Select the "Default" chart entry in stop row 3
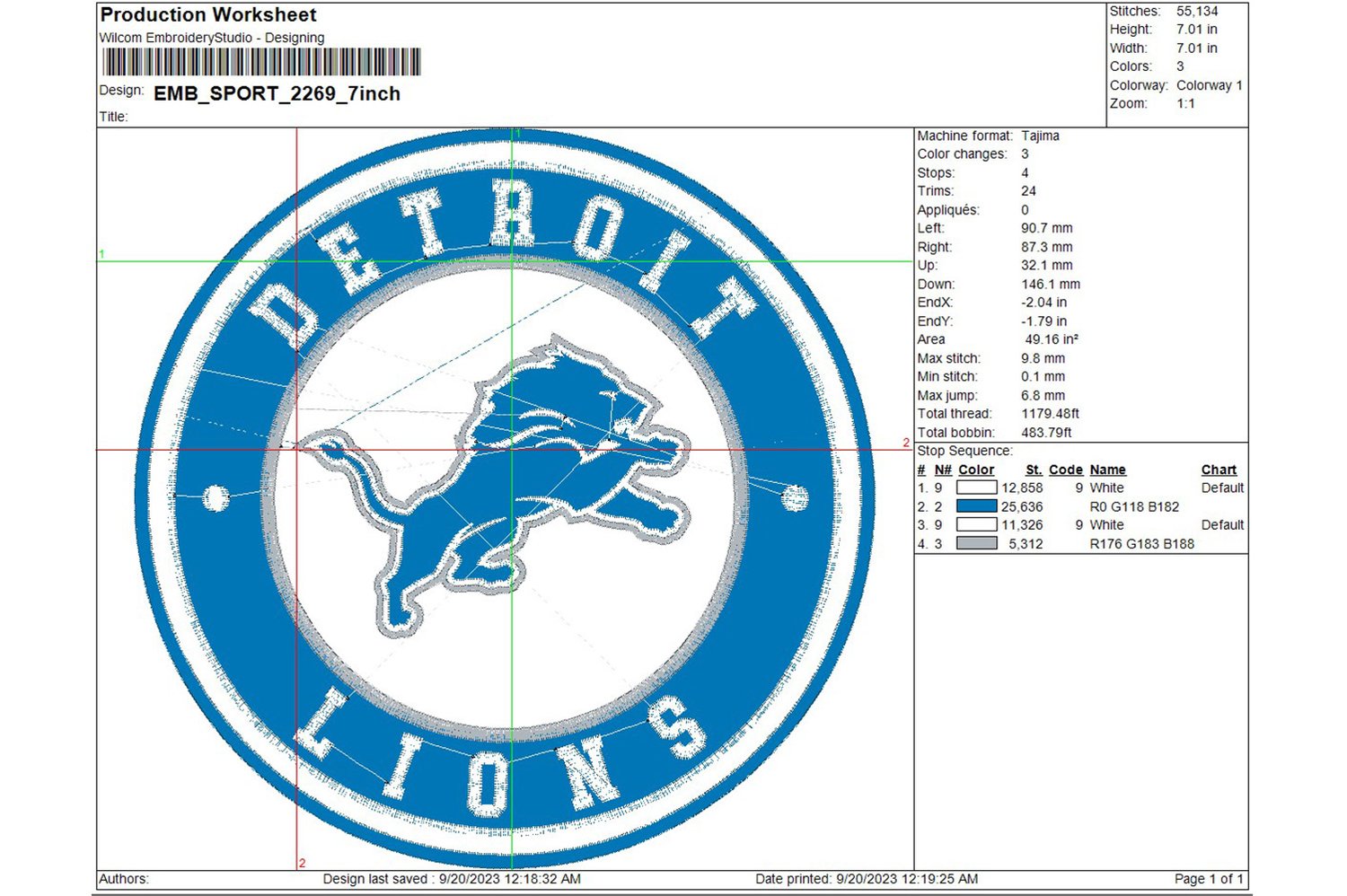Image resolution: width=1347 pixels, height=896 pixels. click(x=1222, y=524)
